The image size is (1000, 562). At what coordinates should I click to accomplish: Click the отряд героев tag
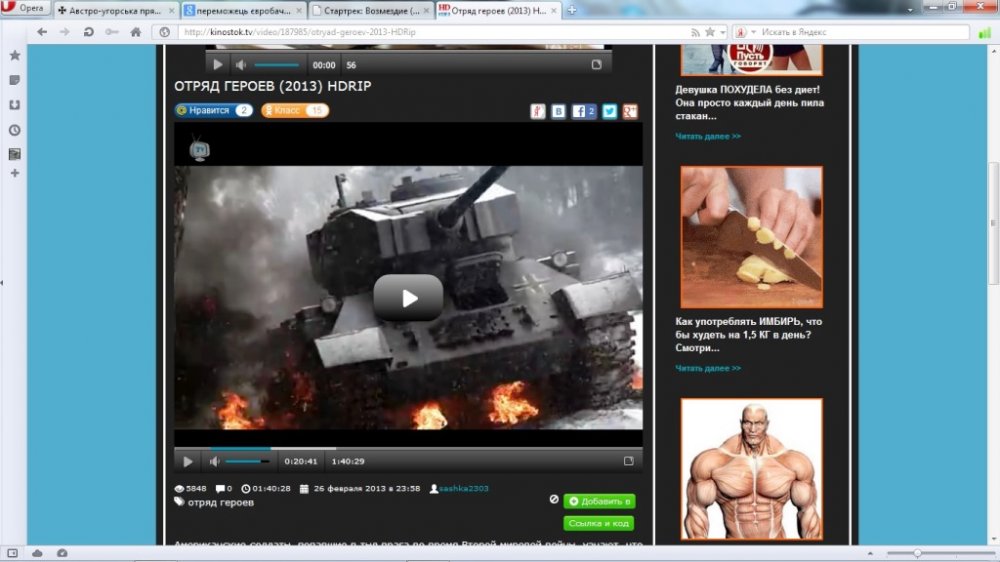click(x=221, y=503)
